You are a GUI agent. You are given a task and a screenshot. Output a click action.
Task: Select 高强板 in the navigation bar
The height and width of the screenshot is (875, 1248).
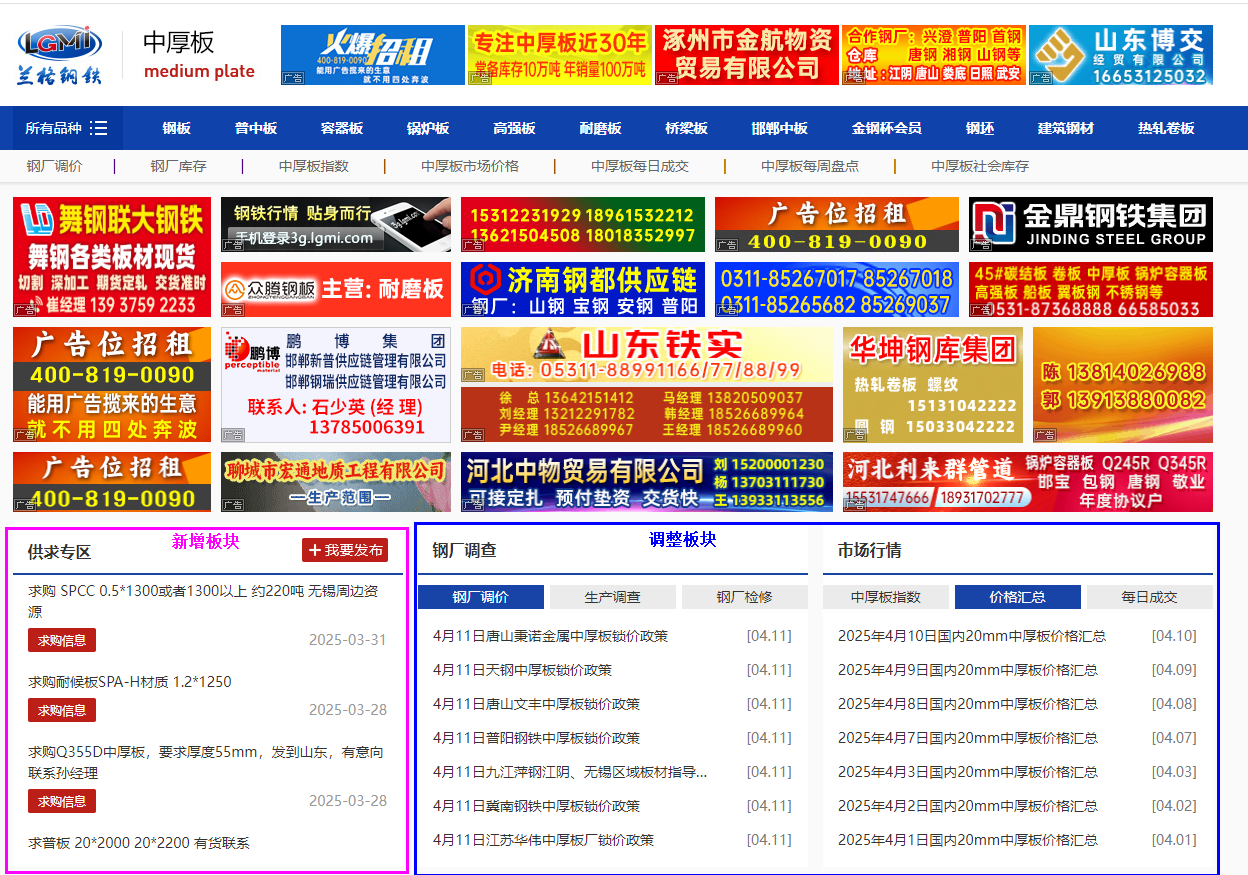pyautogui.click(x=514, y=128)
